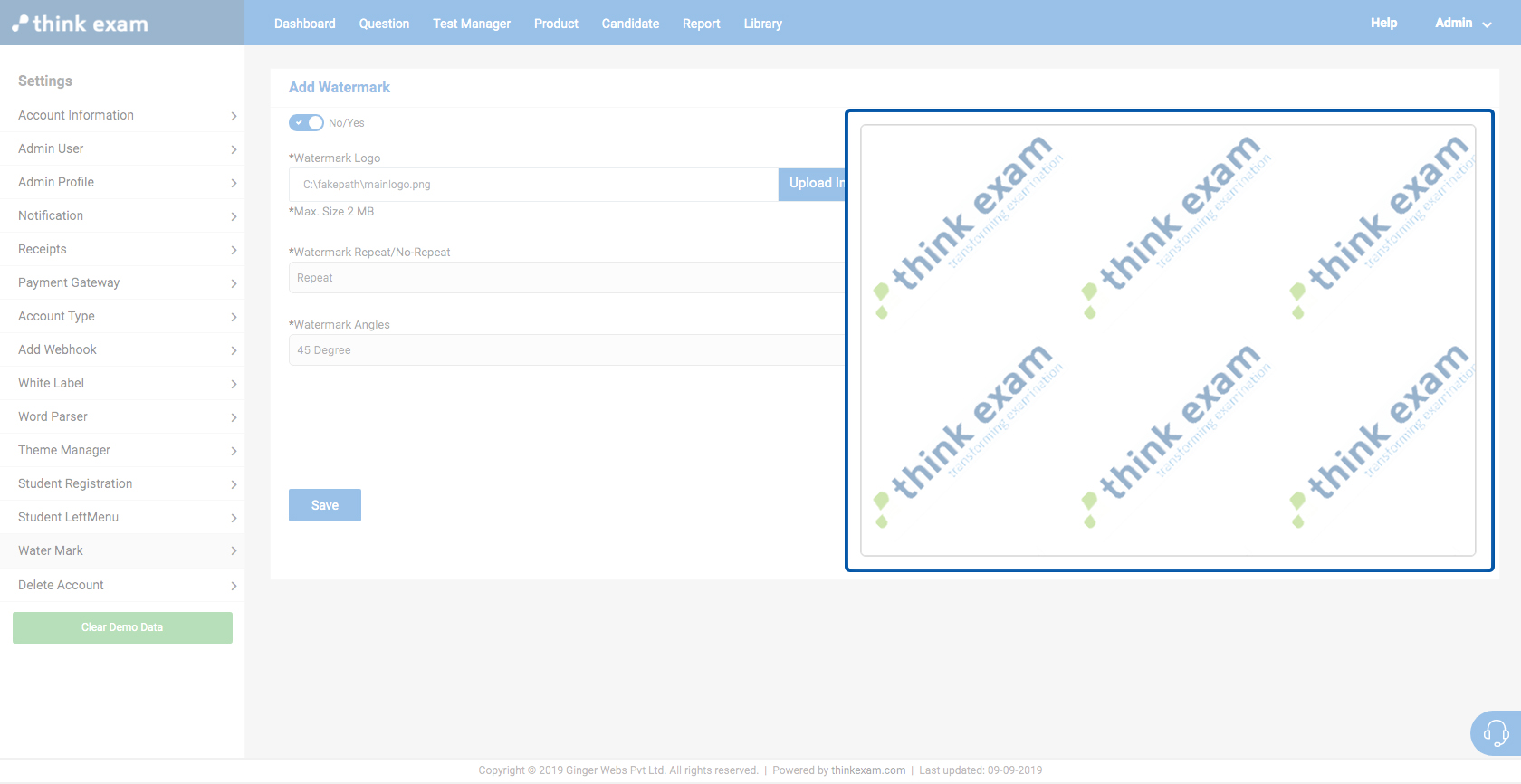Select Water Mark settings item
The height and width of the screenshot is (784, 1521).
[x=122, y=551]
